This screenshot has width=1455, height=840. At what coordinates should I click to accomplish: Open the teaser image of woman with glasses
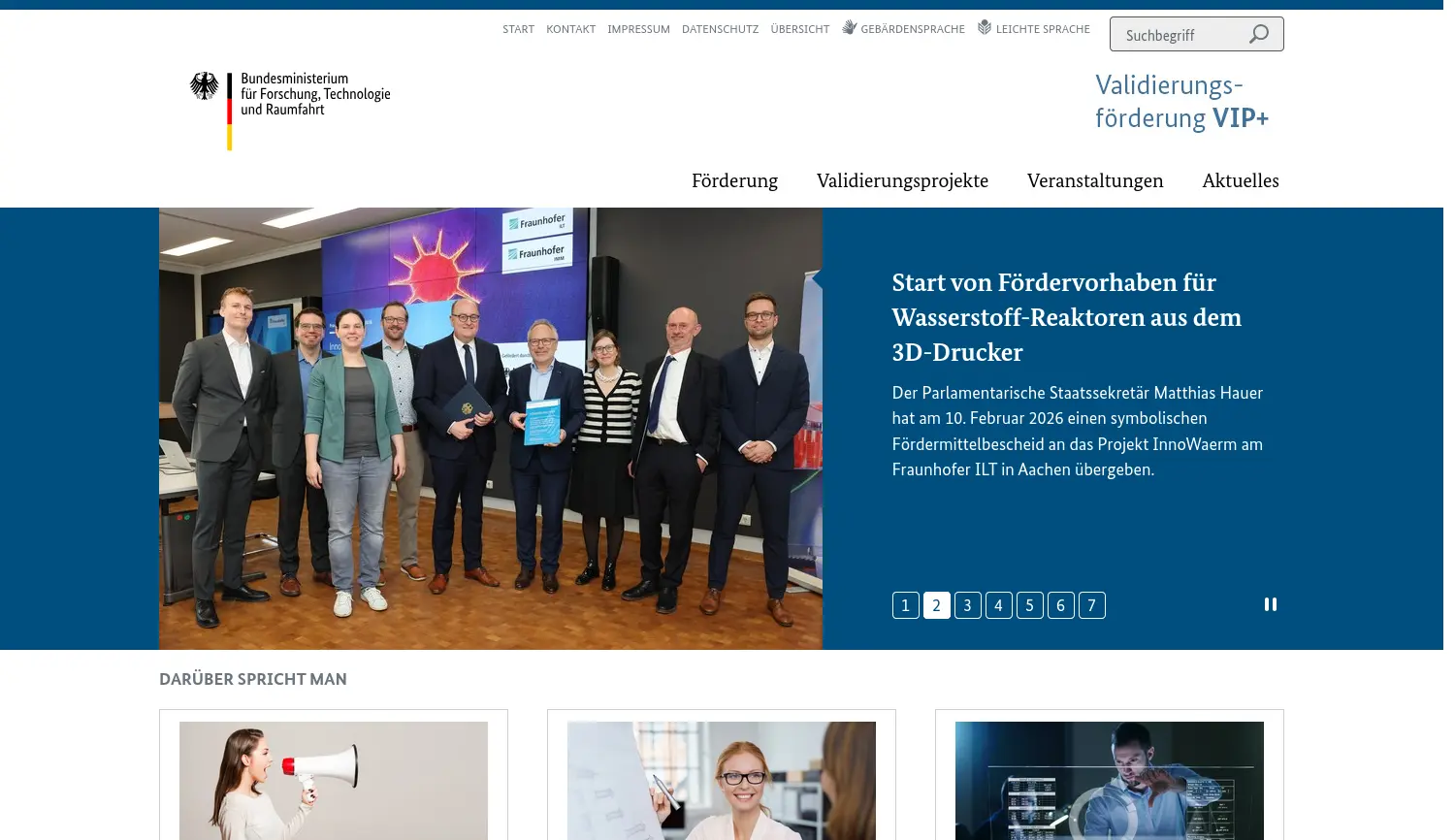coord(722,781)
